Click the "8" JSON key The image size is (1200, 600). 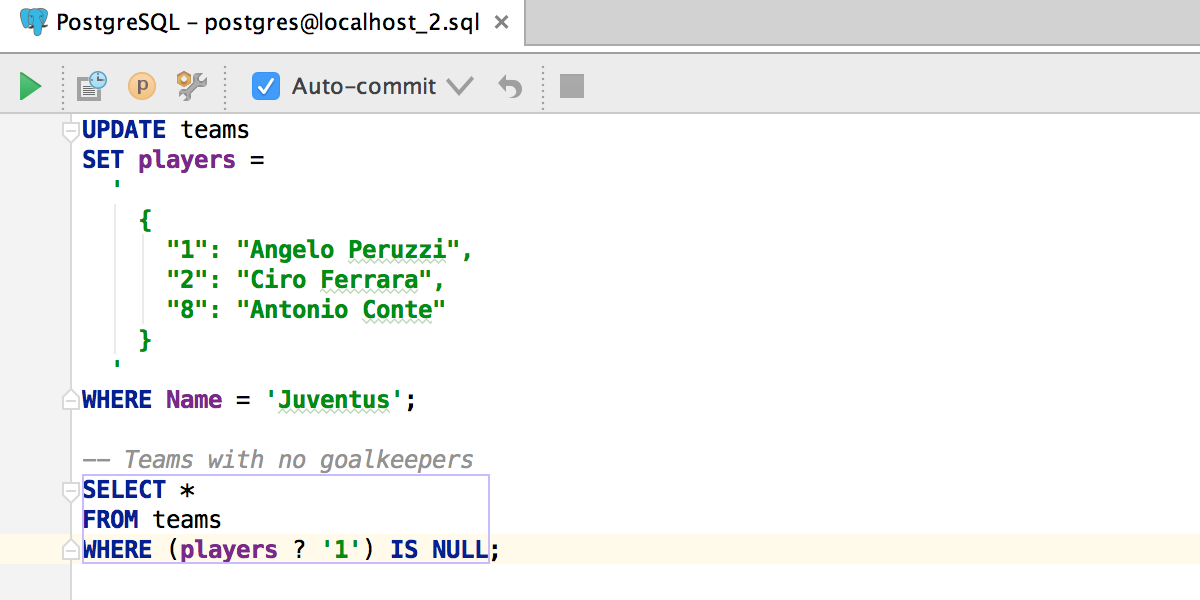[x=187, y=310]
